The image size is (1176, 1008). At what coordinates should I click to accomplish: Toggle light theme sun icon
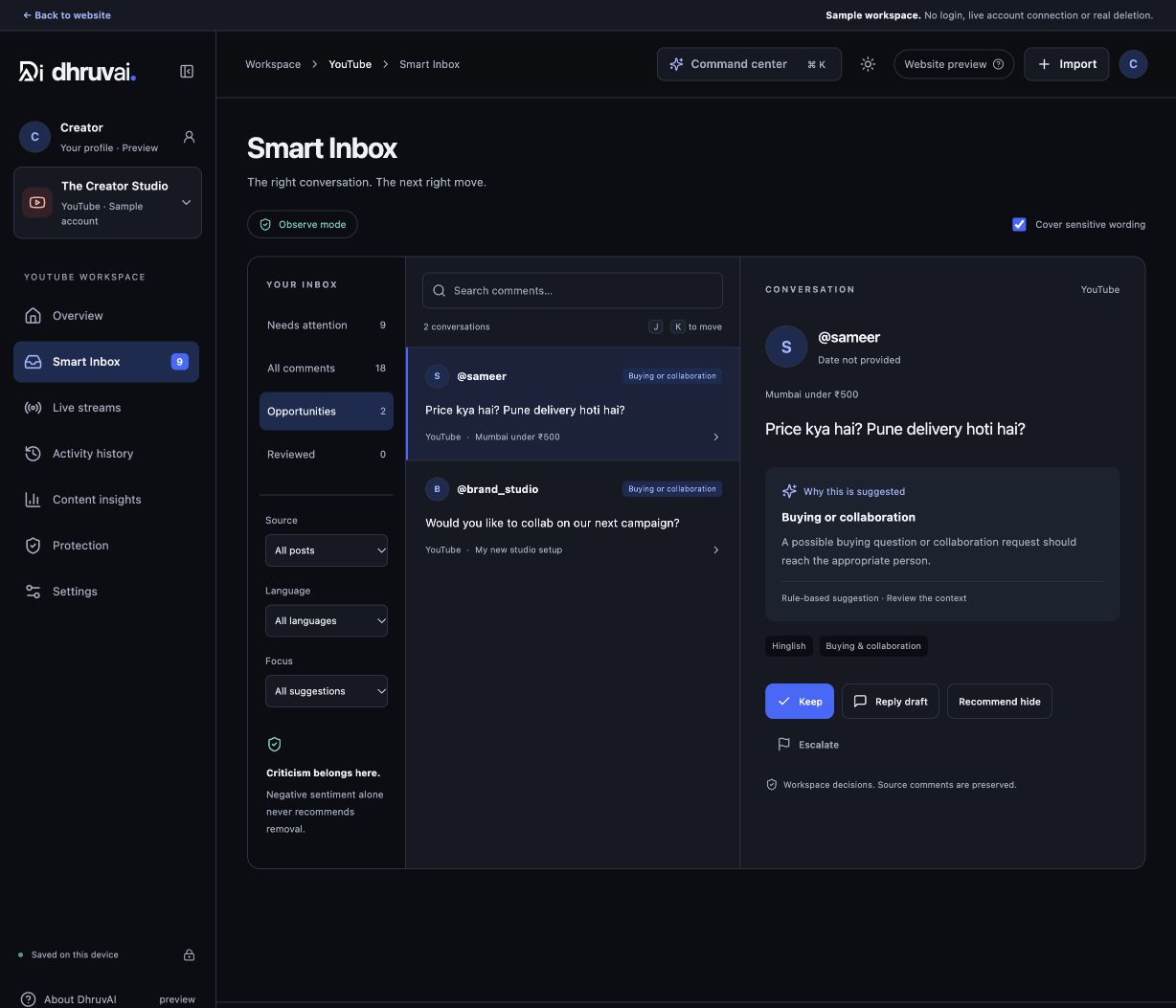click(x=868, y=64)
